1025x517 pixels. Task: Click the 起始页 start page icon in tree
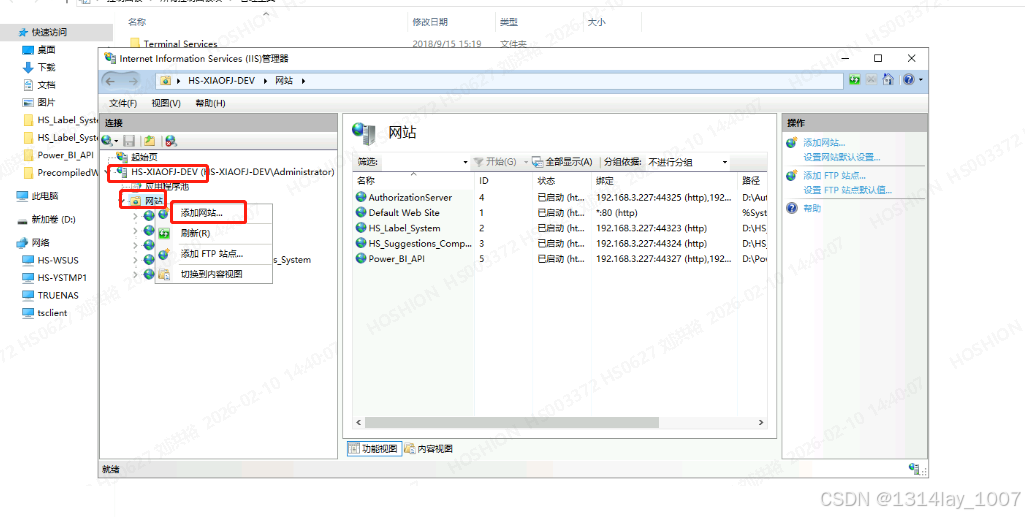tap(122, 157)
